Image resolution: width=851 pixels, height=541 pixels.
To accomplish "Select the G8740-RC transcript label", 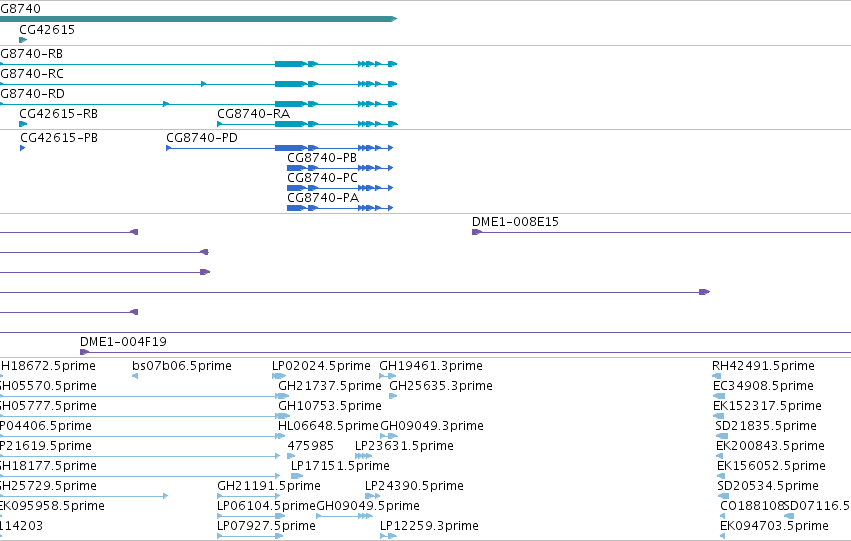I will [32, 74].
